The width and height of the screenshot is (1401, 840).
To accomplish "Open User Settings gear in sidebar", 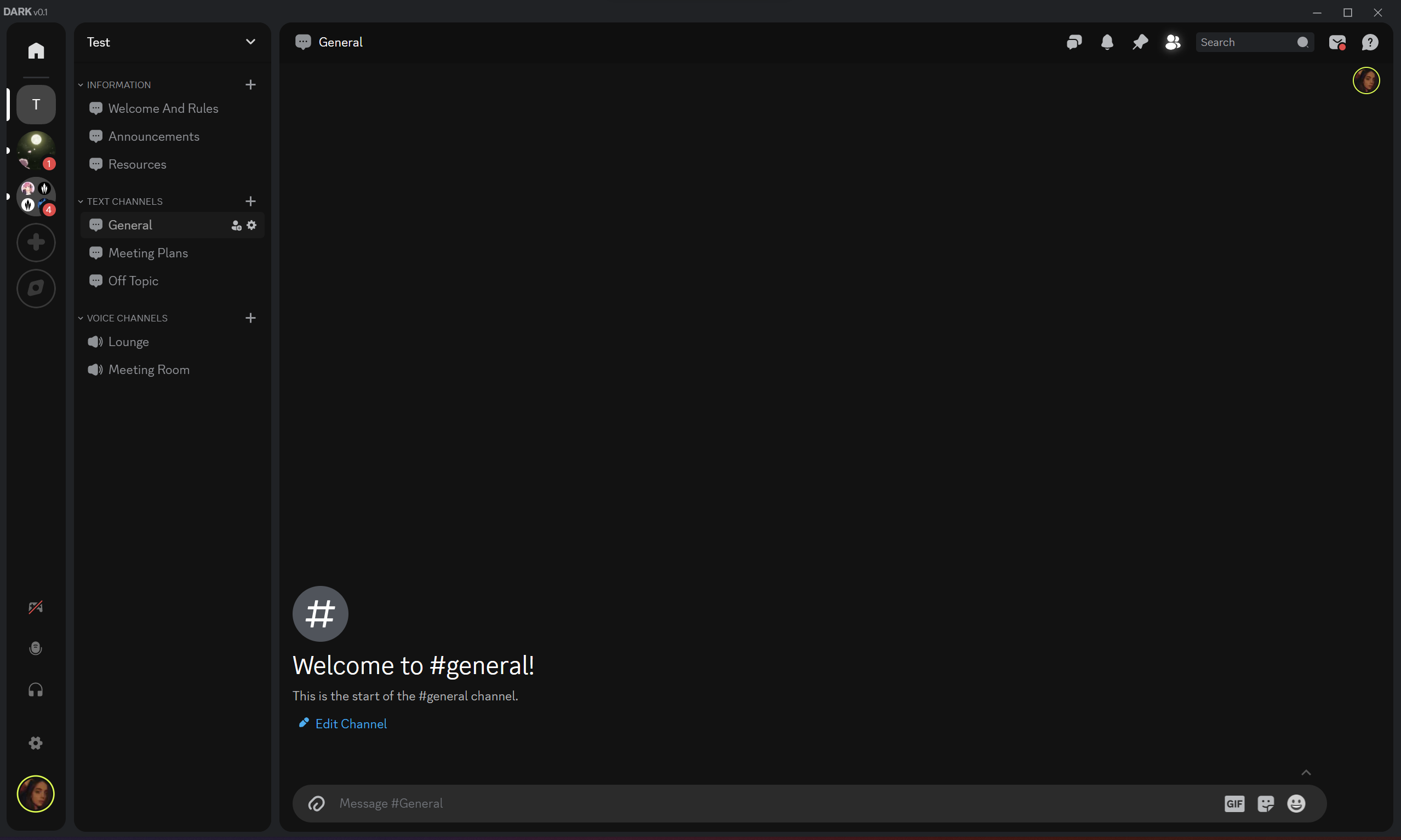I will (36, 743).
